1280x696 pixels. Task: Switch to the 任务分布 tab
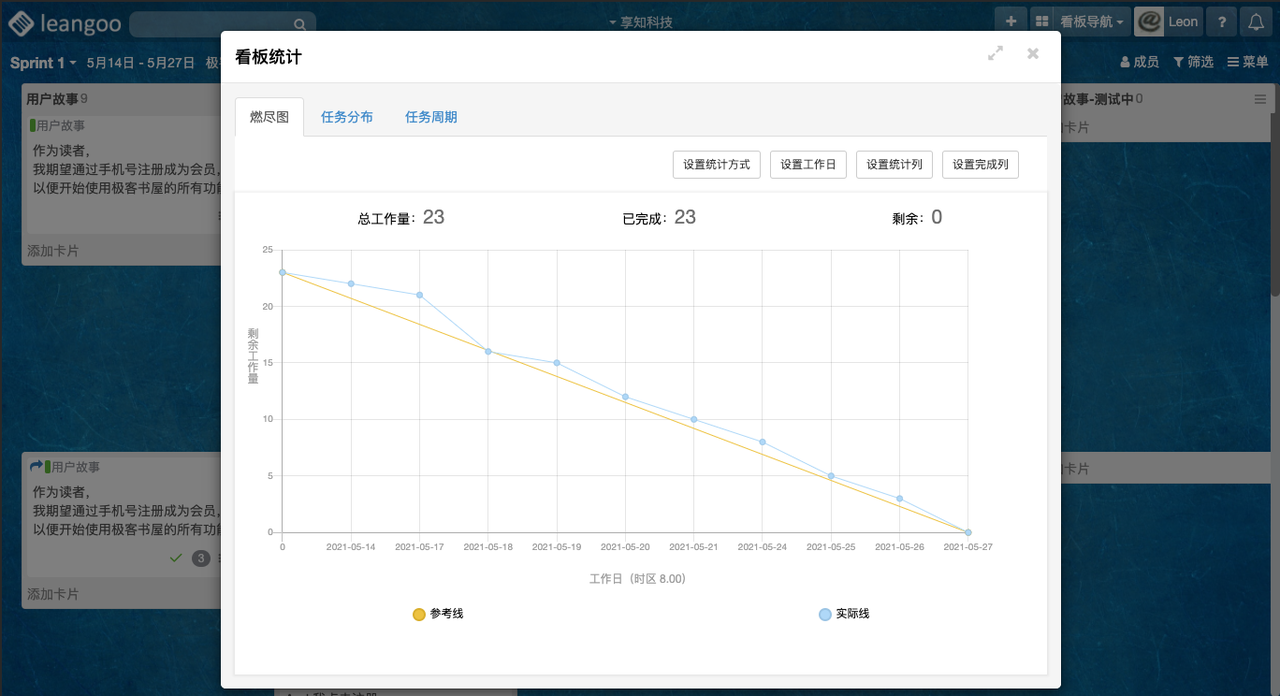[347, 117]
